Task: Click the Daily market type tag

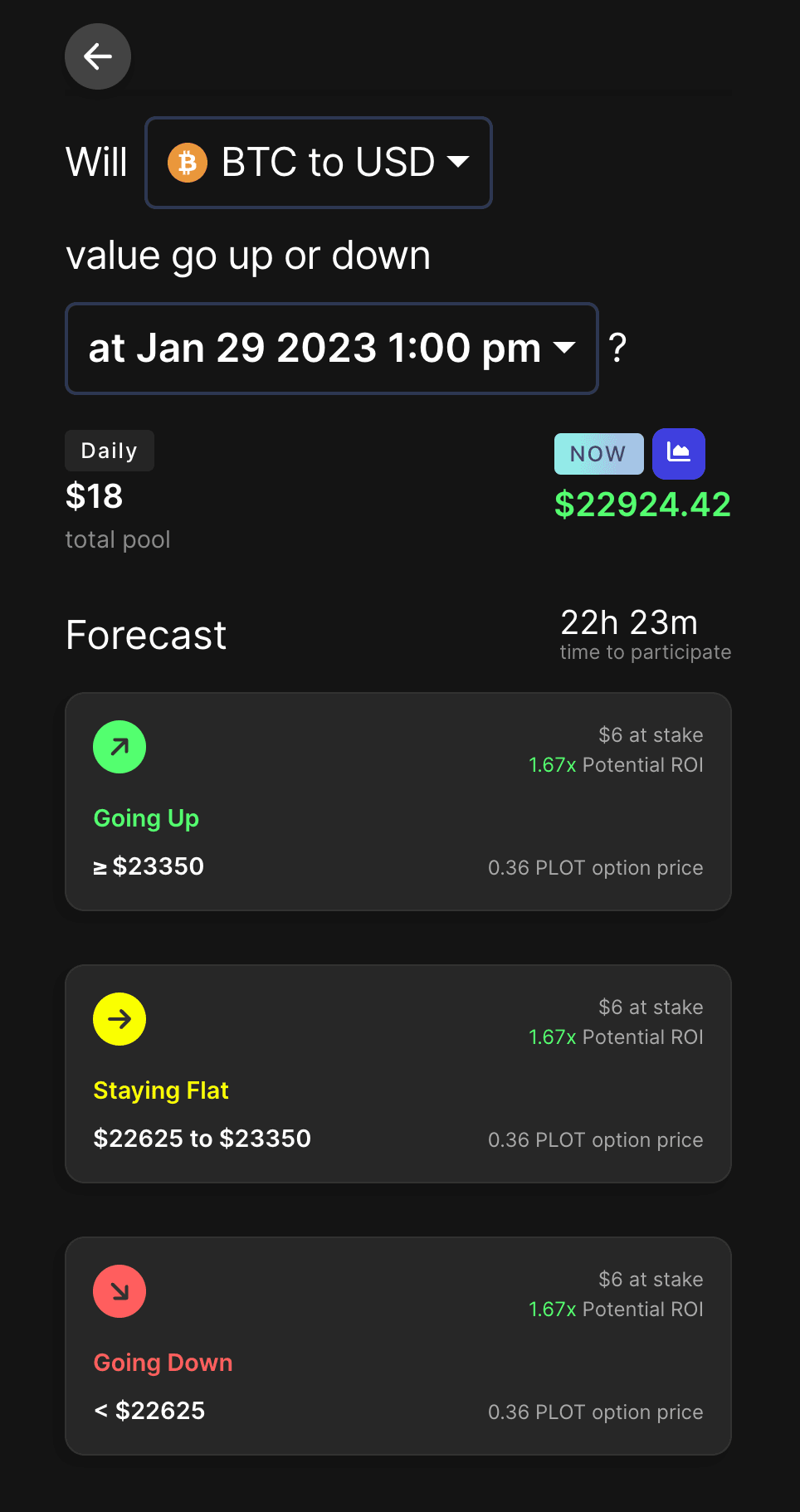Action: click(x=110, y=451)
